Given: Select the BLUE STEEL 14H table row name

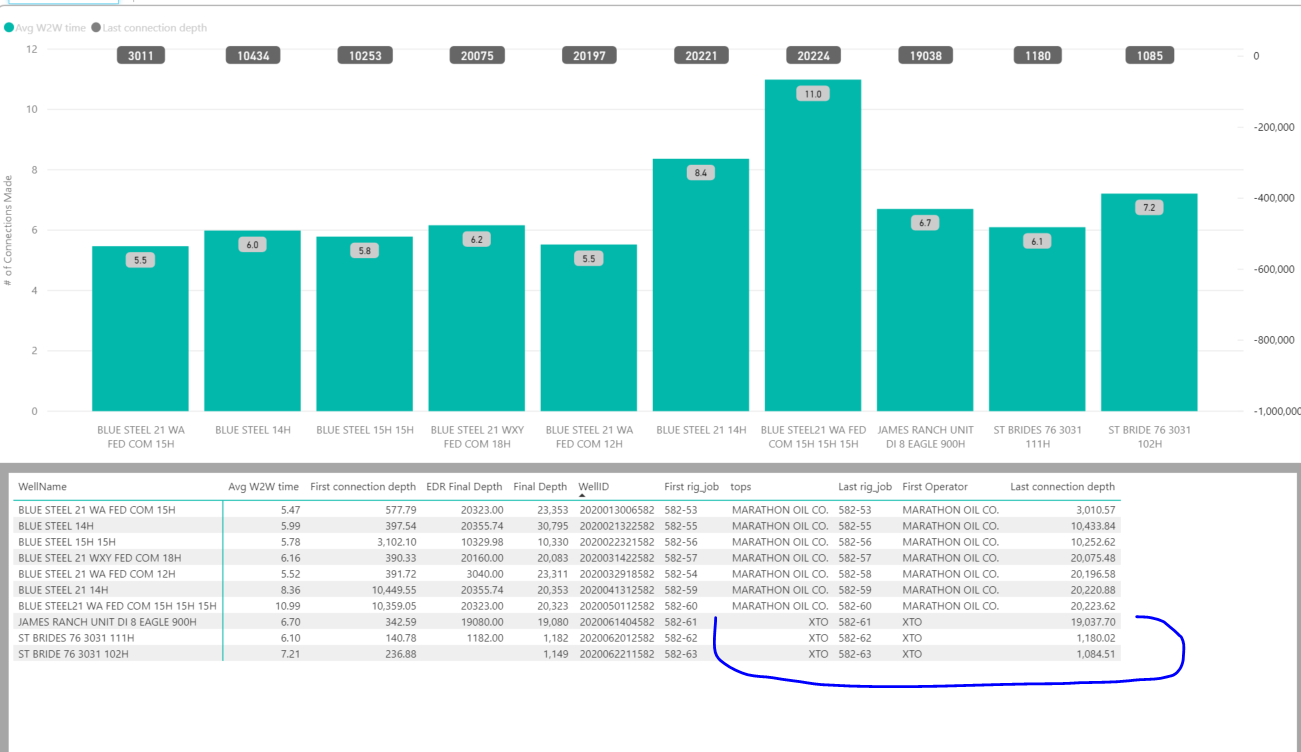Looking at the screenshot, I should 56,525.
